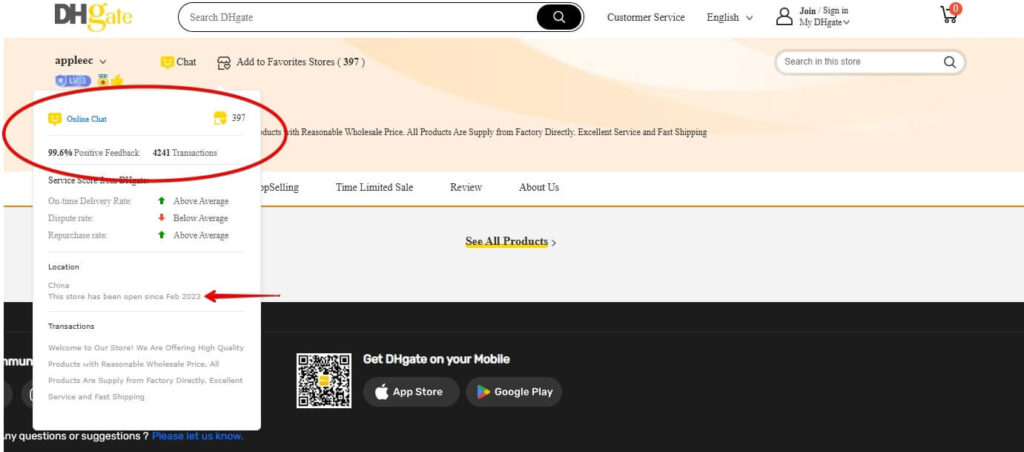Open the TopSelling tab
Image resolution: width=1024 pixels, height=452 pixels.
point(280,187)
